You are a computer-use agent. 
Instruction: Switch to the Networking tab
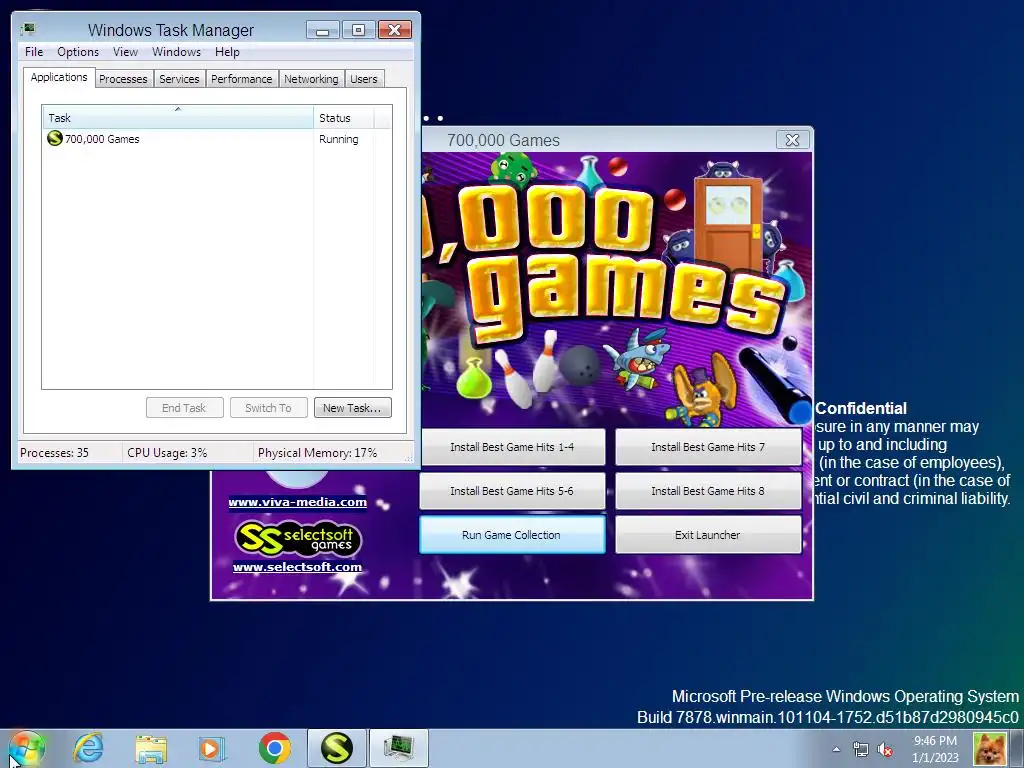(311, 78)
